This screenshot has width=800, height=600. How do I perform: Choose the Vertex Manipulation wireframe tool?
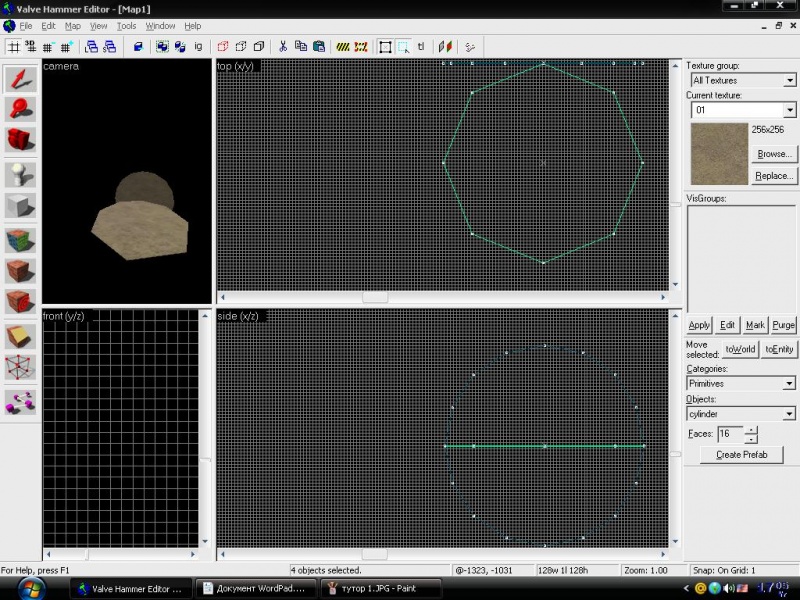point(20,367)
